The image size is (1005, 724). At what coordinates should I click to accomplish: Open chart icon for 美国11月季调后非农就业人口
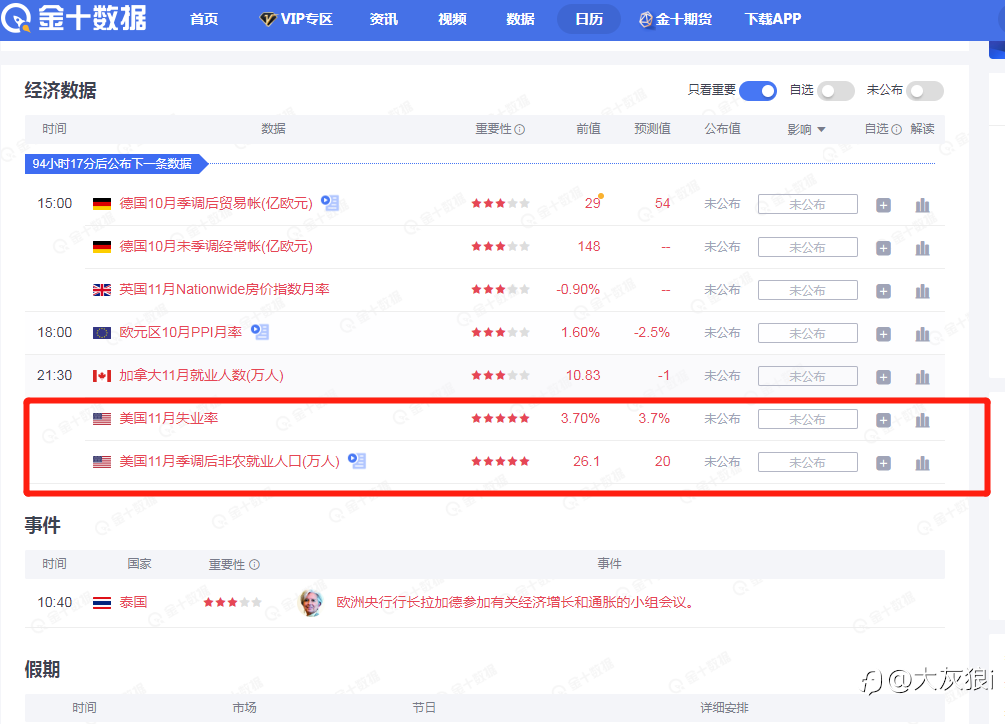tap(922, 463)
